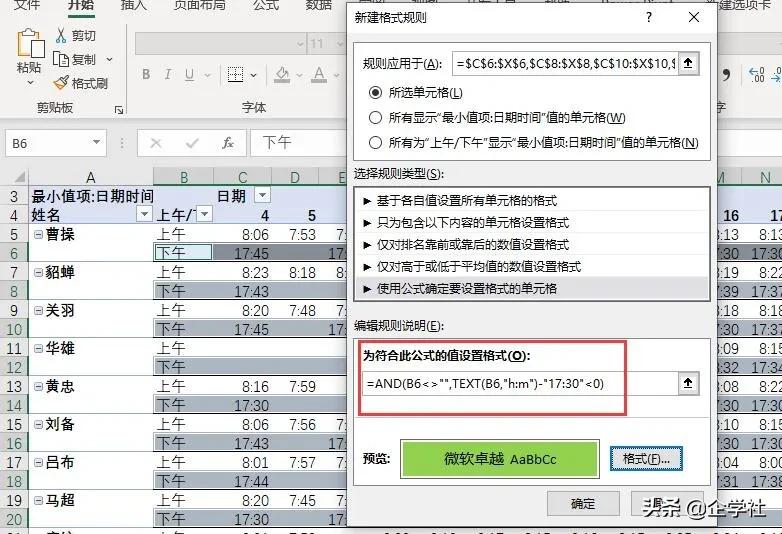Screen dimensions: 782x534
Task: Click the formula bar Enter checkmark icon
Action: click(x=192, y=144)
